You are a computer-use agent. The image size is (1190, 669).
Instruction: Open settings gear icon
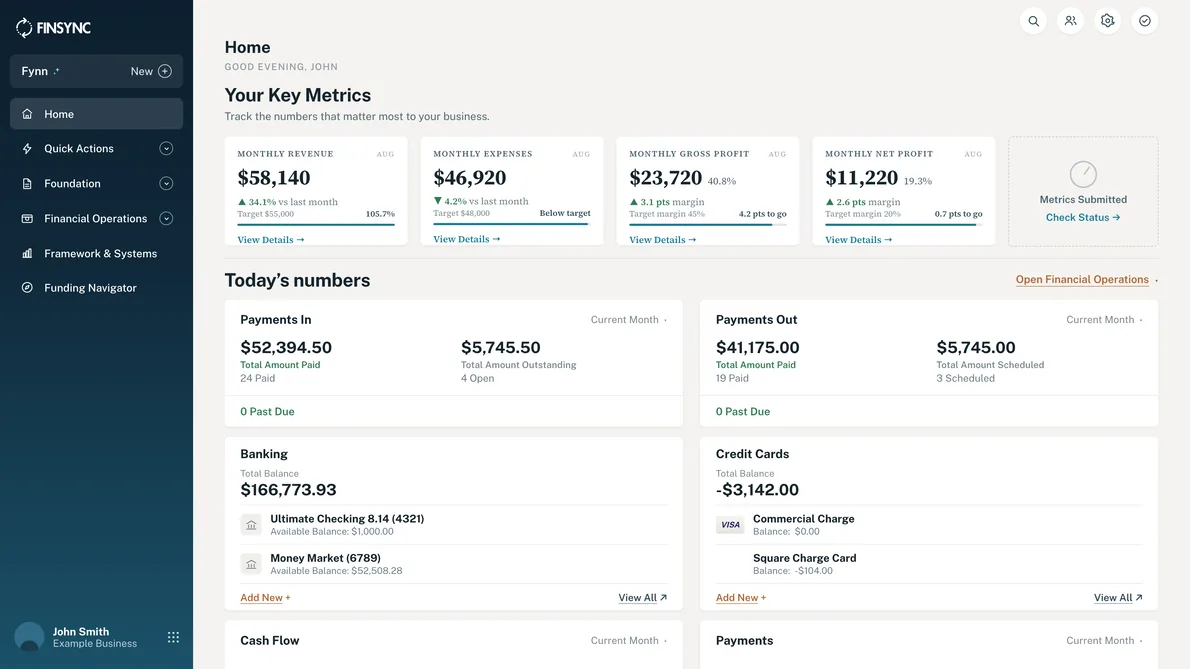pyautogui.click(x=1108, y=21)
